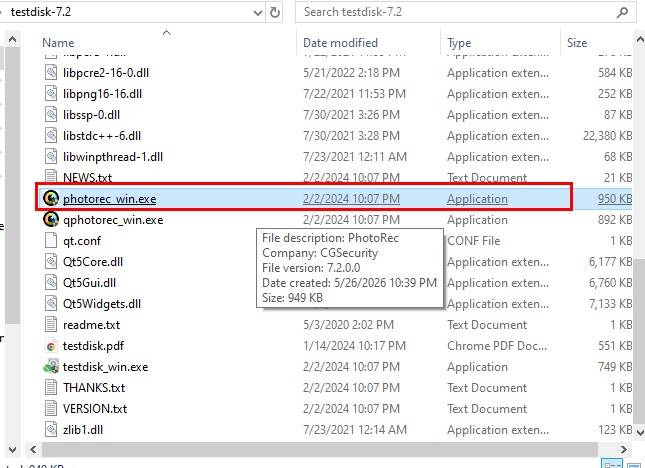The image size is (645, 468).
Task: Click the navigation pane scroll down arrow
Action: (x=12, y=449)
